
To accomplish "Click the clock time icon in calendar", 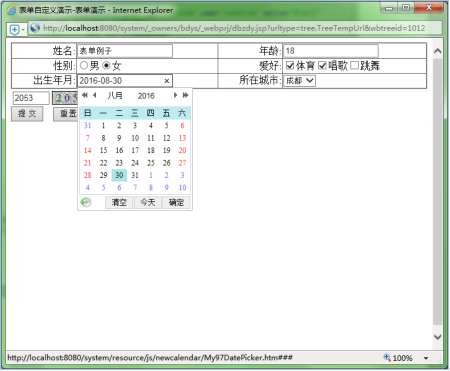I will tap(86, 202).
